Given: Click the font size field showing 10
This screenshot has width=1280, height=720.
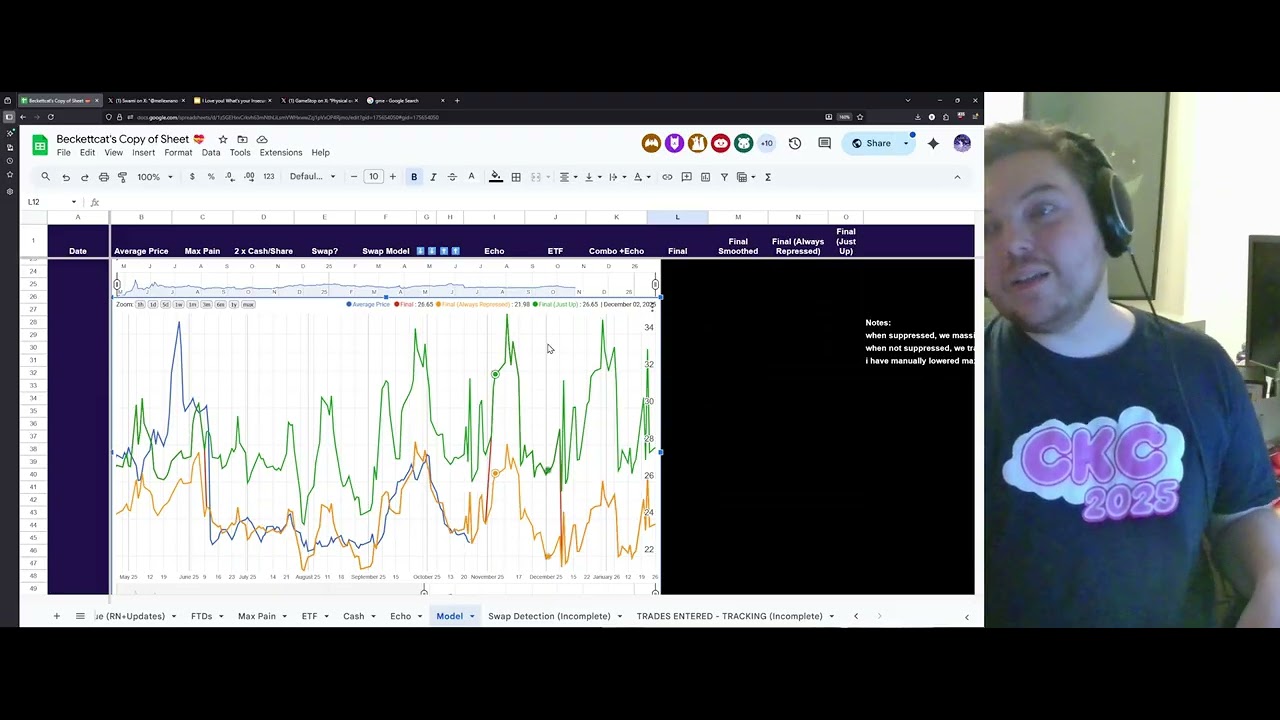Looking at the screenshot, I should 373,177.
